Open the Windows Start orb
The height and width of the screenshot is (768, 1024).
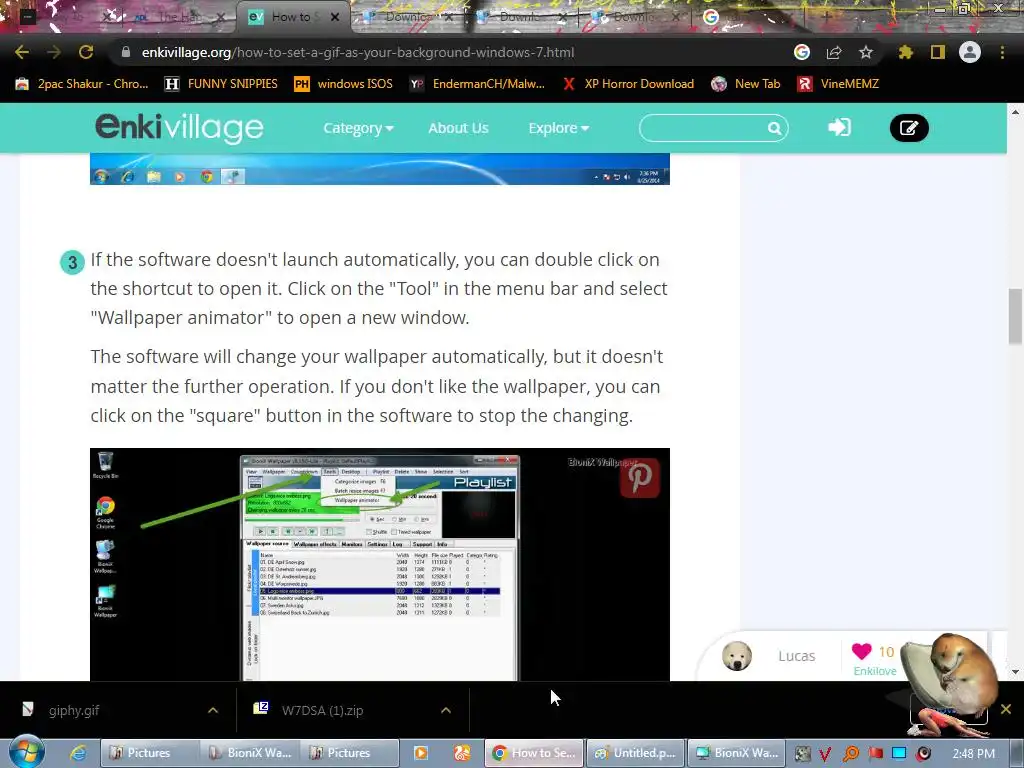point(27,752)
